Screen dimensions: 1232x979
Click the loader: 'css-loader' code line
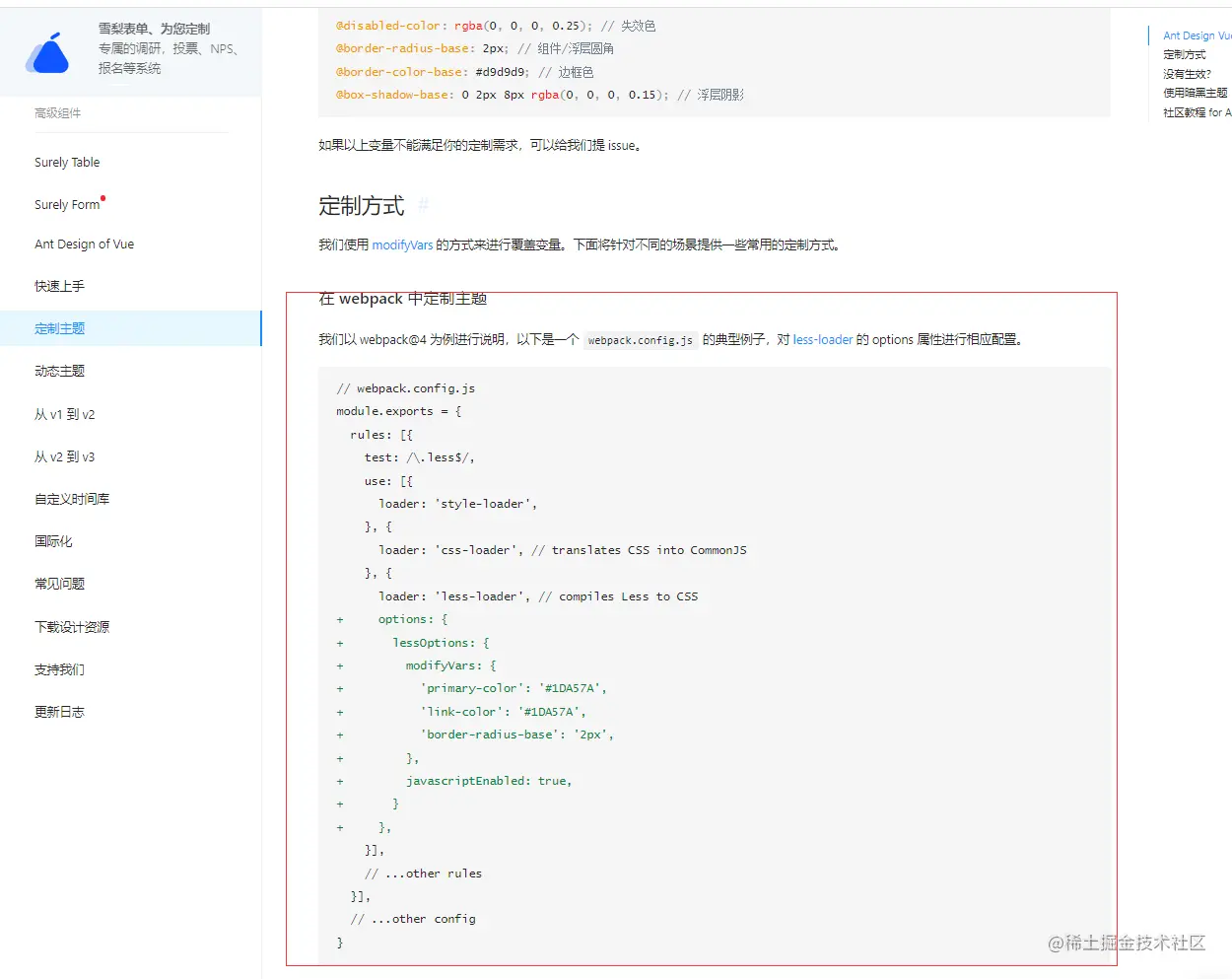(563, 550)
